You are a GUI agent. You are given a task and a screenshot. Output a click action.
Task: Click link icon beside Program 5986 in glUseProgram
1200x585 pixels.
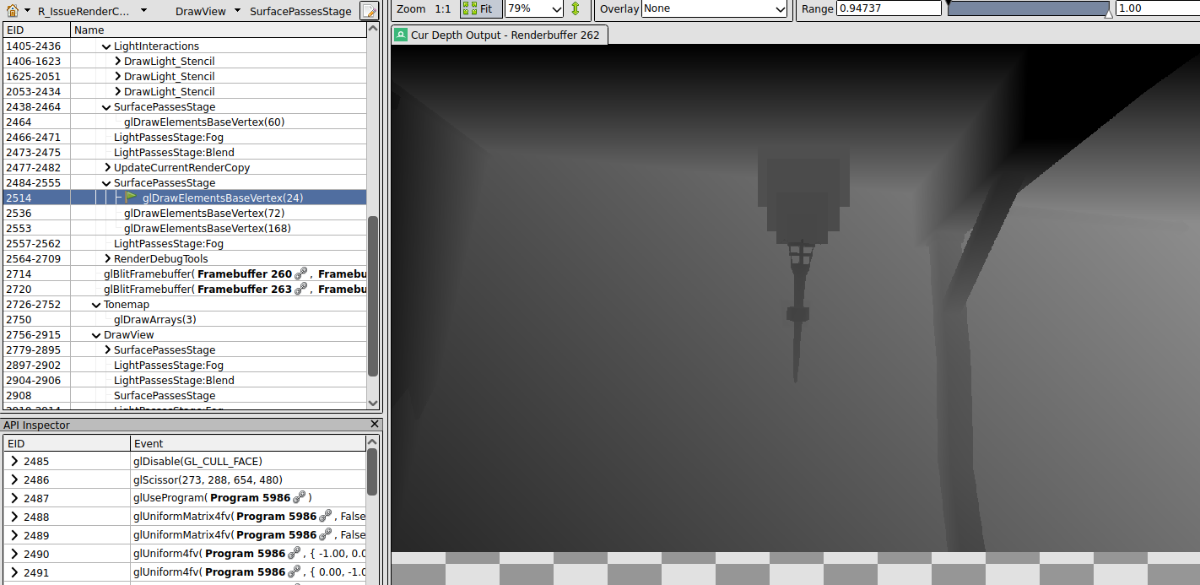[x=298, y=498]
